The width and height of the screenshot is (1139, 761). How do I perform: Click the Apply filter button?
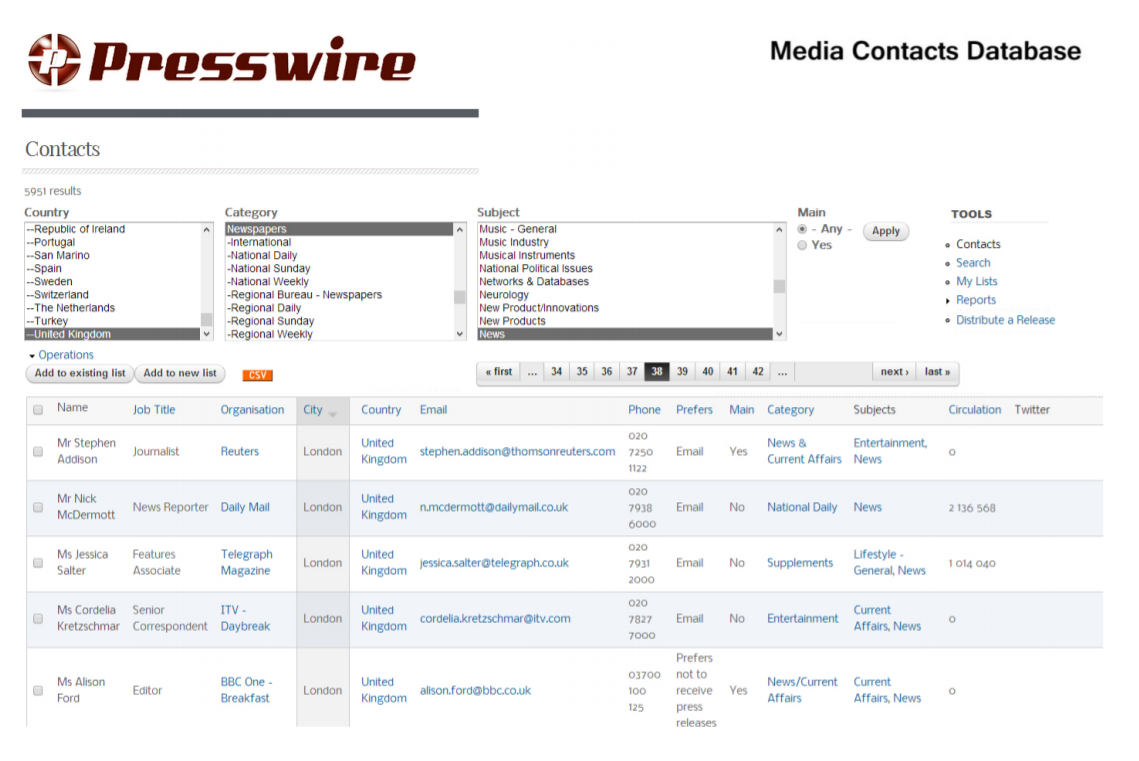point(885,231)
